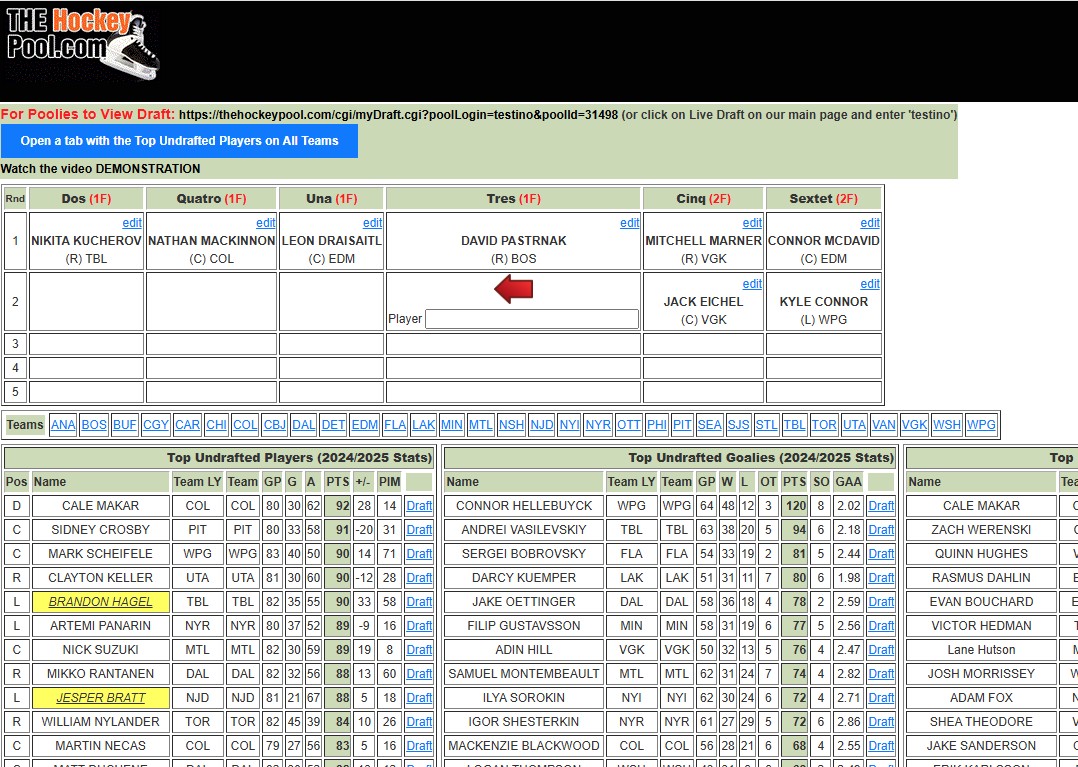Edit Connor McDavid pick for Sextet
The height and width of the screenshot is (767, 1078).
[870, 223]
